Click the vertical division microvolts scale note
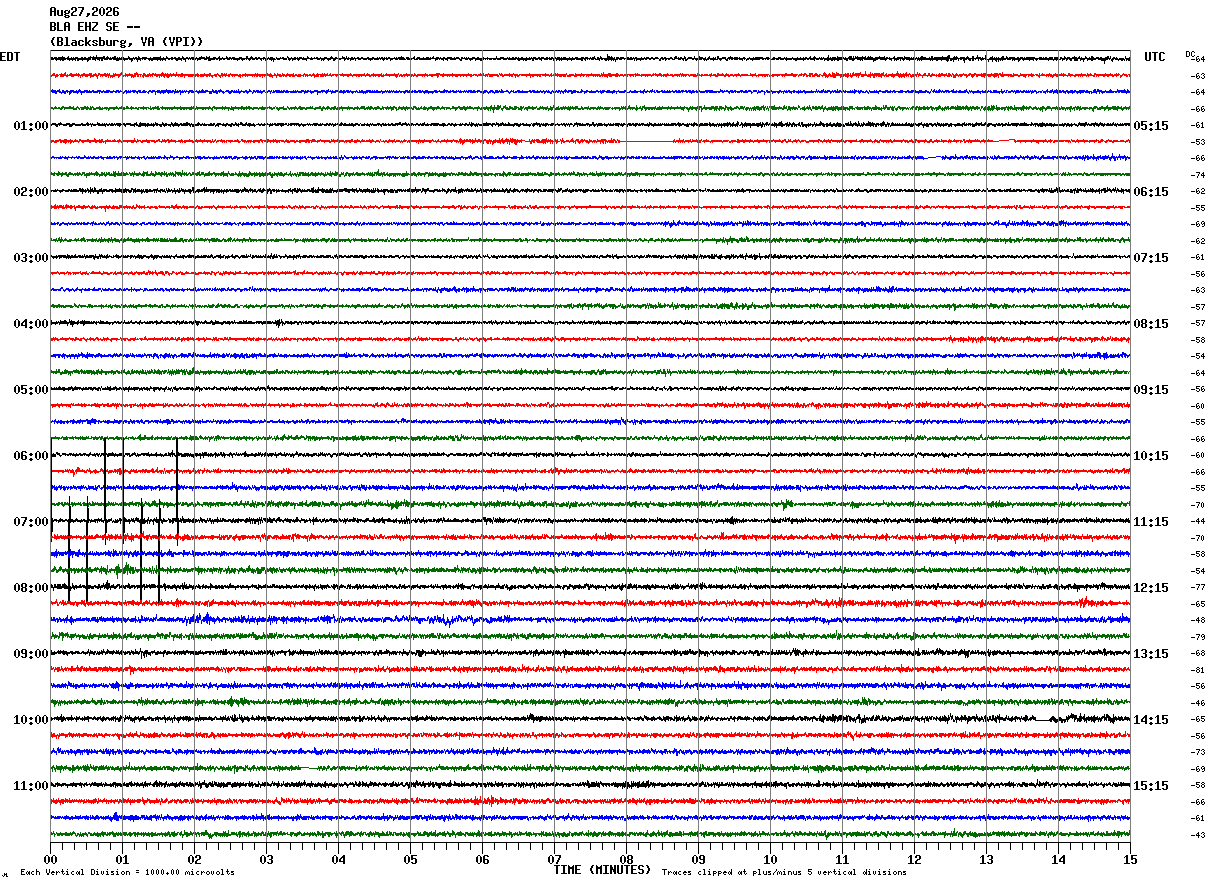Viewport: 1210px width, 886px height. coord(127,873)
